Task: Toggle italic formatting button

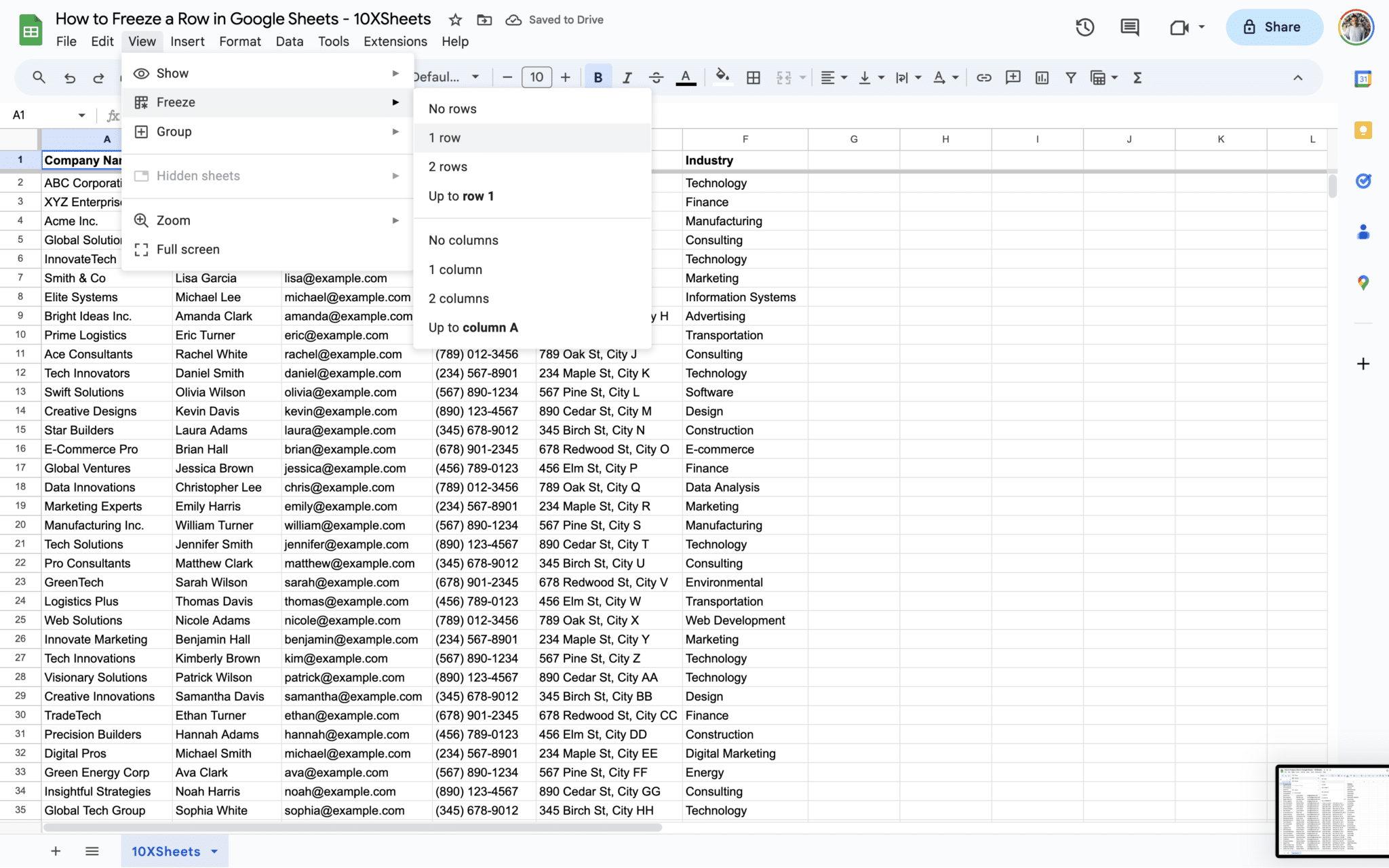Action: point(627,77)
